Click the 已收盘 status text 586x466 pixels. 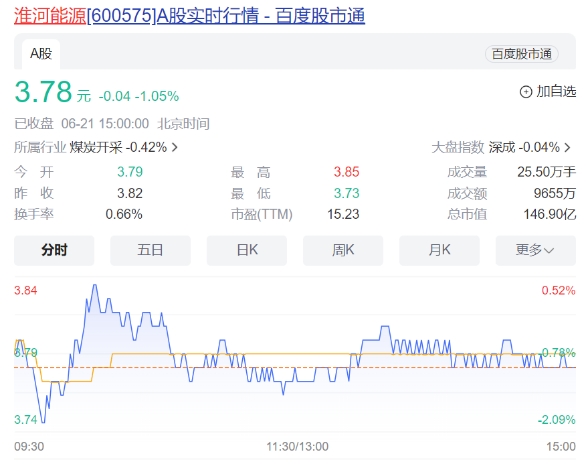tap(34, 124)
